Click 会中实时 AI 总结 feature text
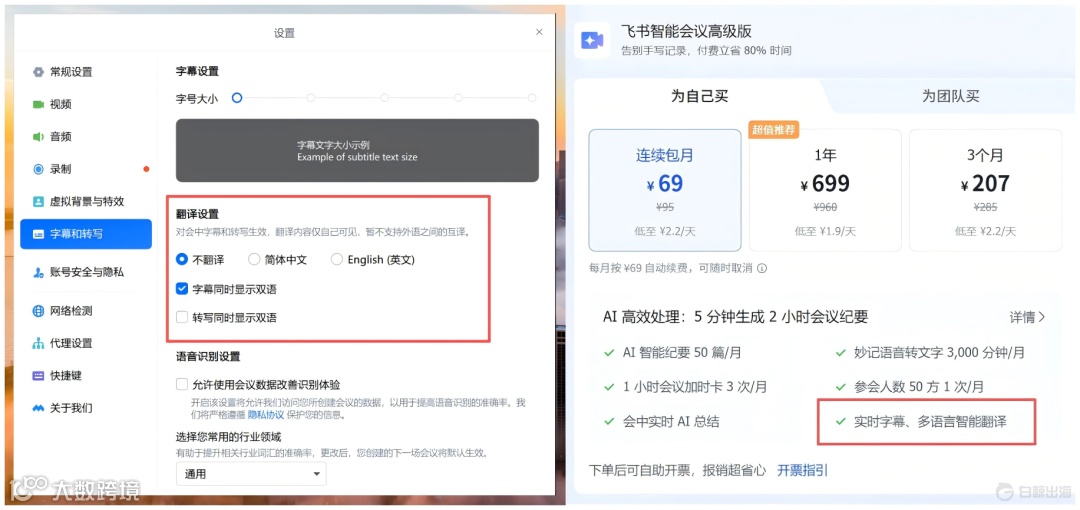Screen dimensions: 1080x510 coord(671,421)
